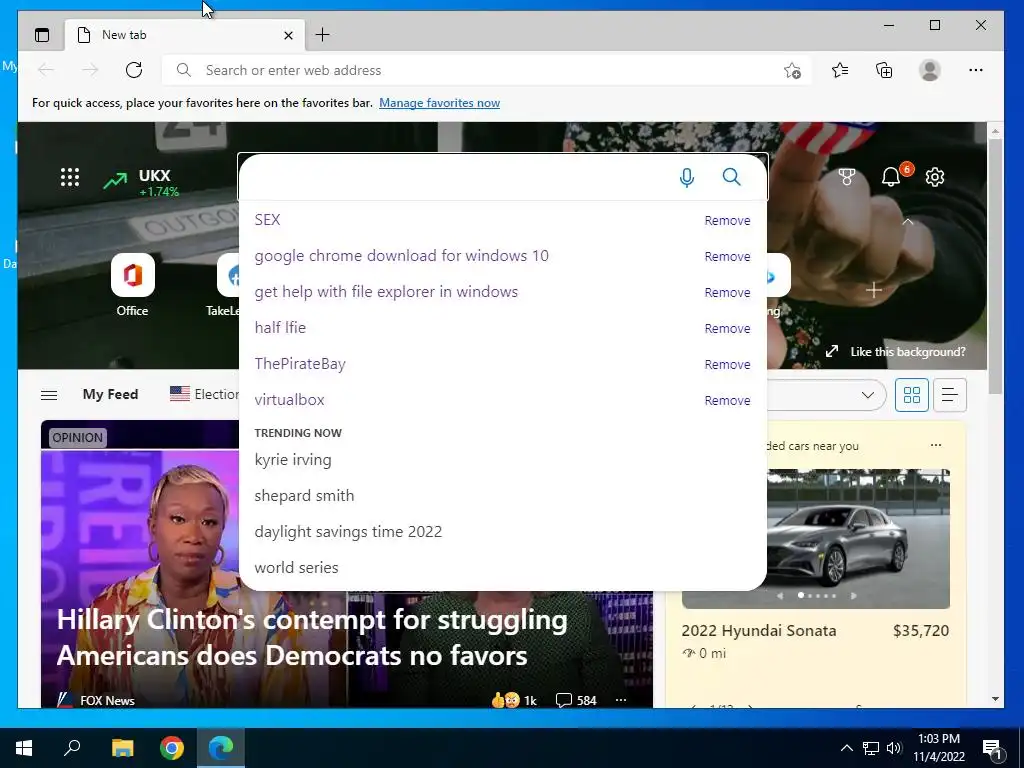Switch feed to grid view
Image resolution: width=1024 pixels, height=768 pixels.
point(912,394)
